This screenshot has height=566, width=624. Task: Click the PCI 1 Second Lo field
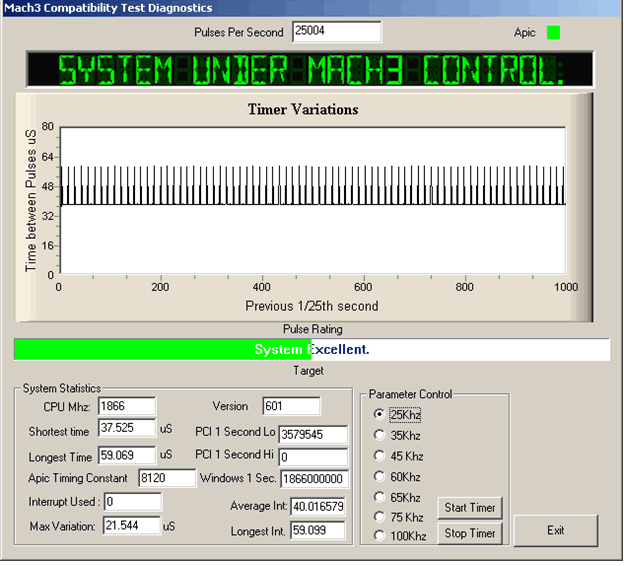pyautogui.click(x=313, y=435)
